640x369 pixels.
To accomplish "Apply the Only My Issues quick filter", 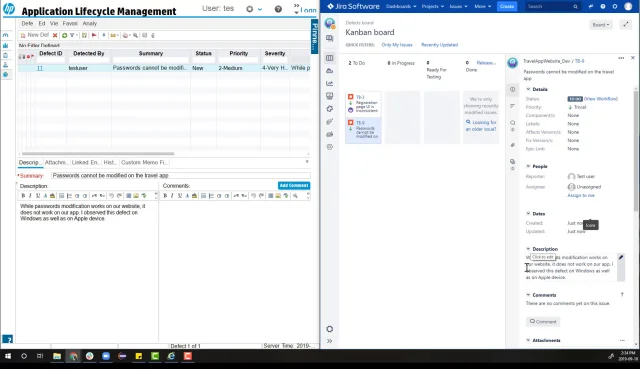I will (397, 45).
